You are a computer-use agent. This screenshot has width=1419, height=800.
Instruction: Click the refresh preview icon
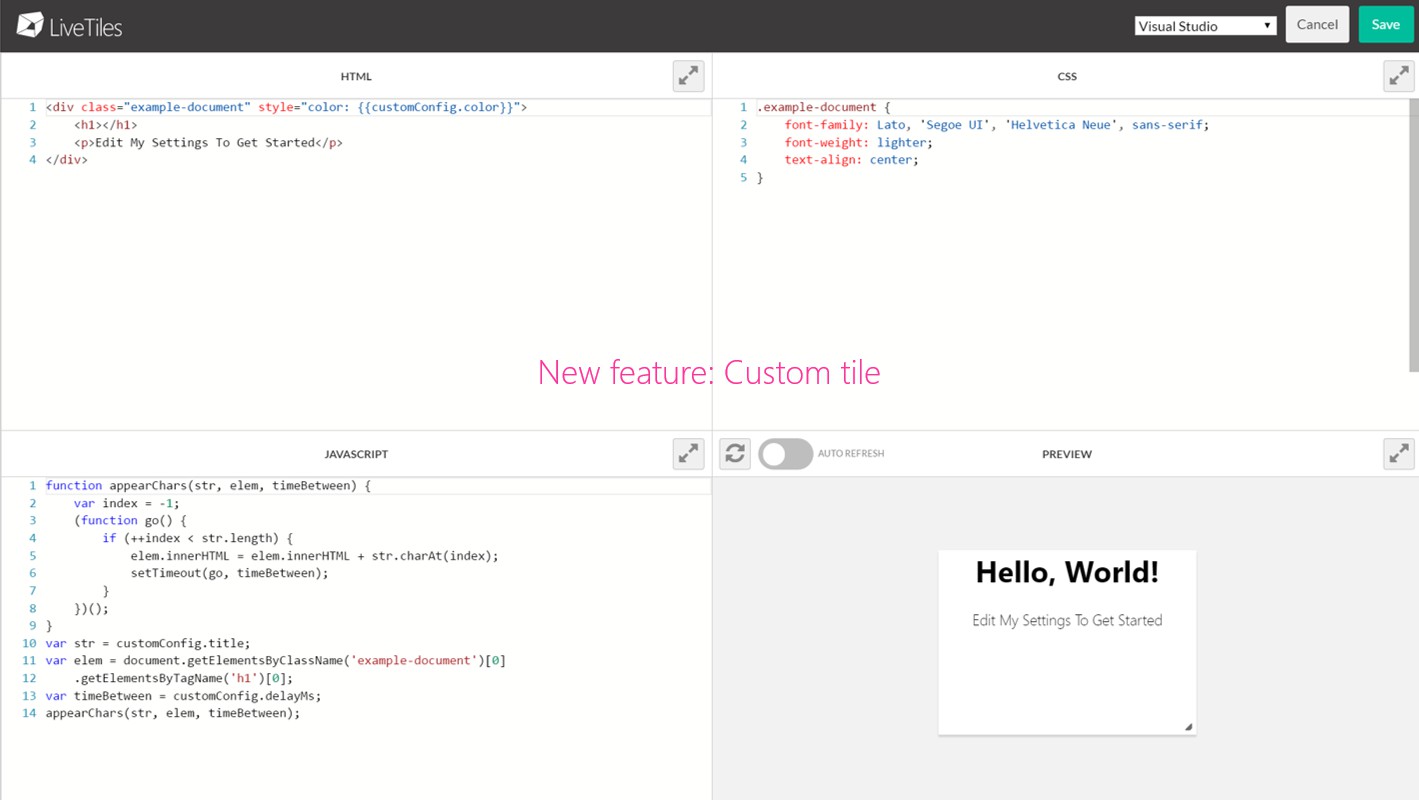coord(735,454)
